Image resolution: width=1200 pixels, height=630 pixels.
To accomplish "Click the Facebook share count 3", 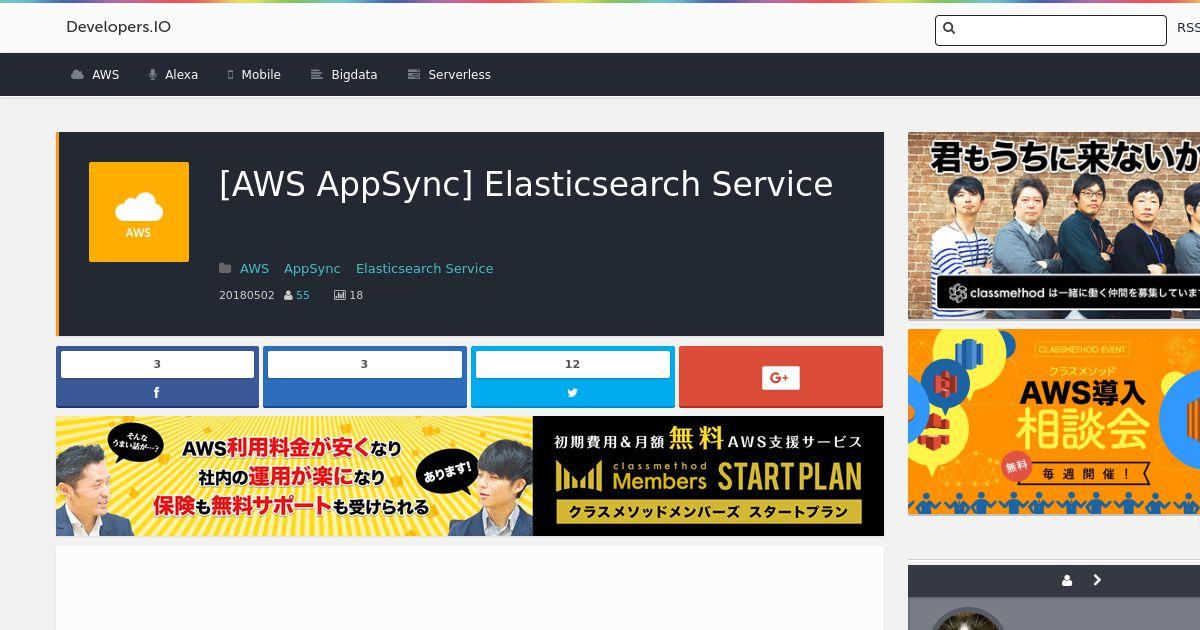I will point(157,364).
